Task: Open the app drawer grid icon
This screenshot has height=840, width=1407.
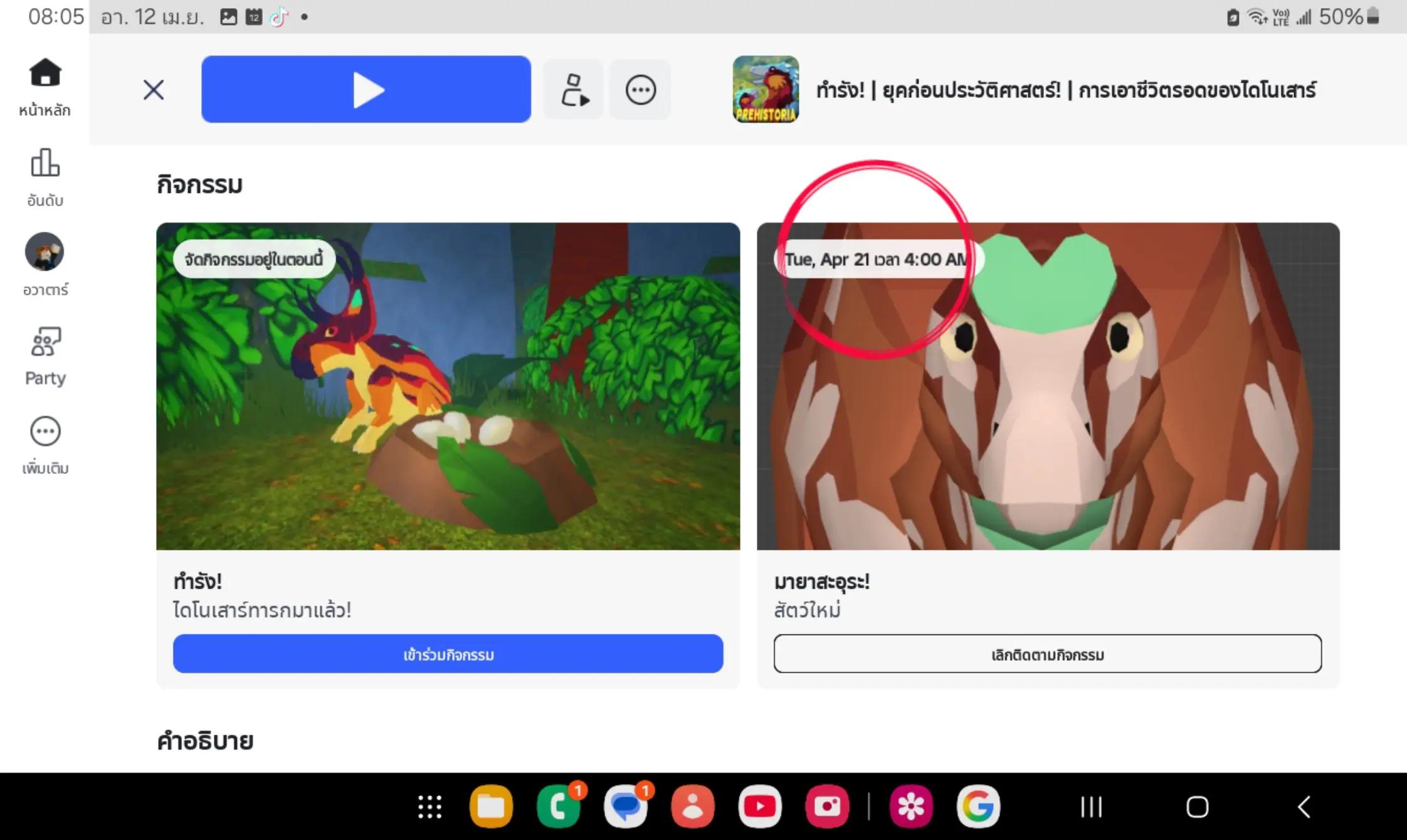Action: [430, 807]
